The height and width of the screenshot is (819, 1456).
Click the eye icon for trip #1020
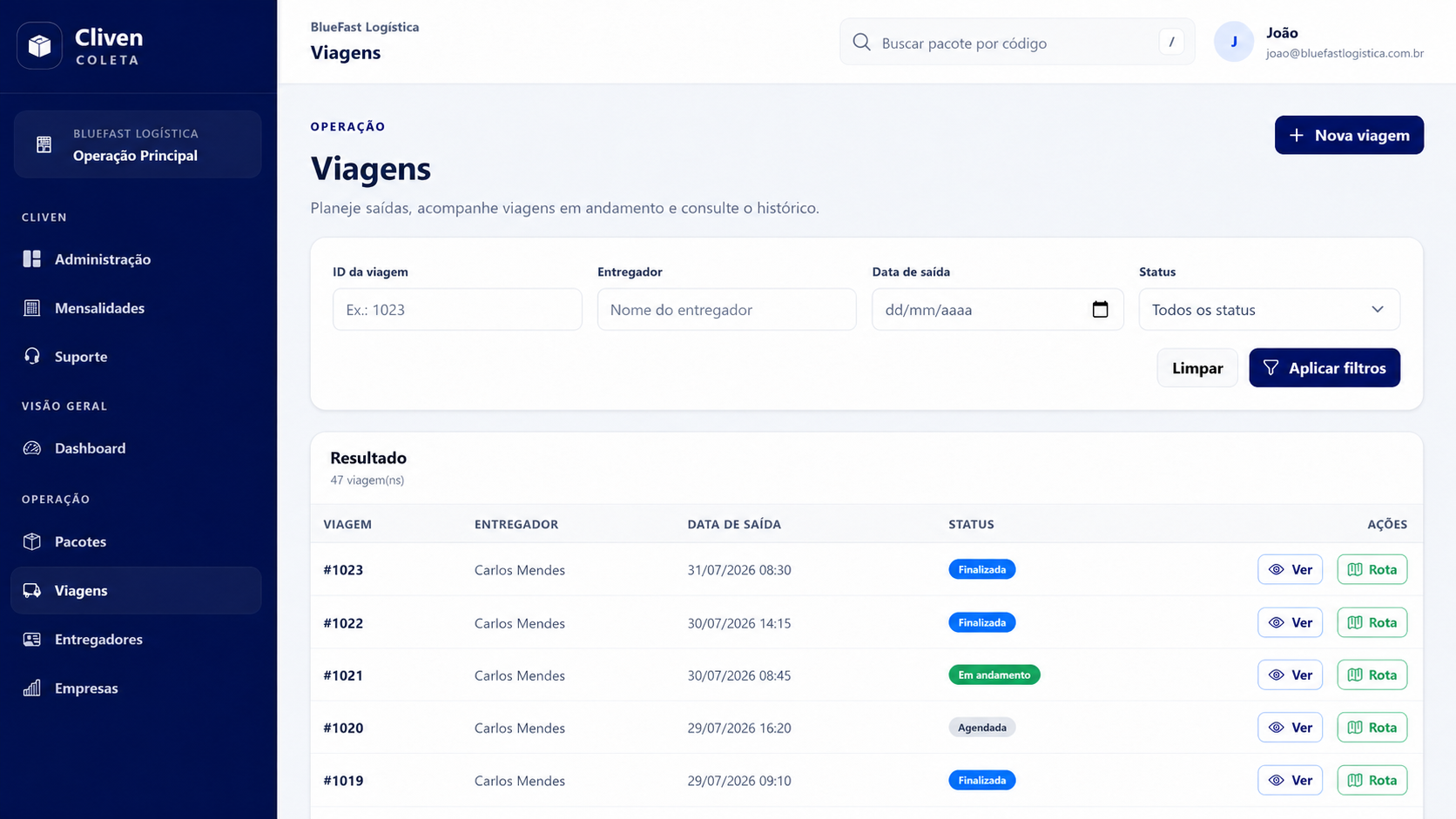click(1277, 728)
